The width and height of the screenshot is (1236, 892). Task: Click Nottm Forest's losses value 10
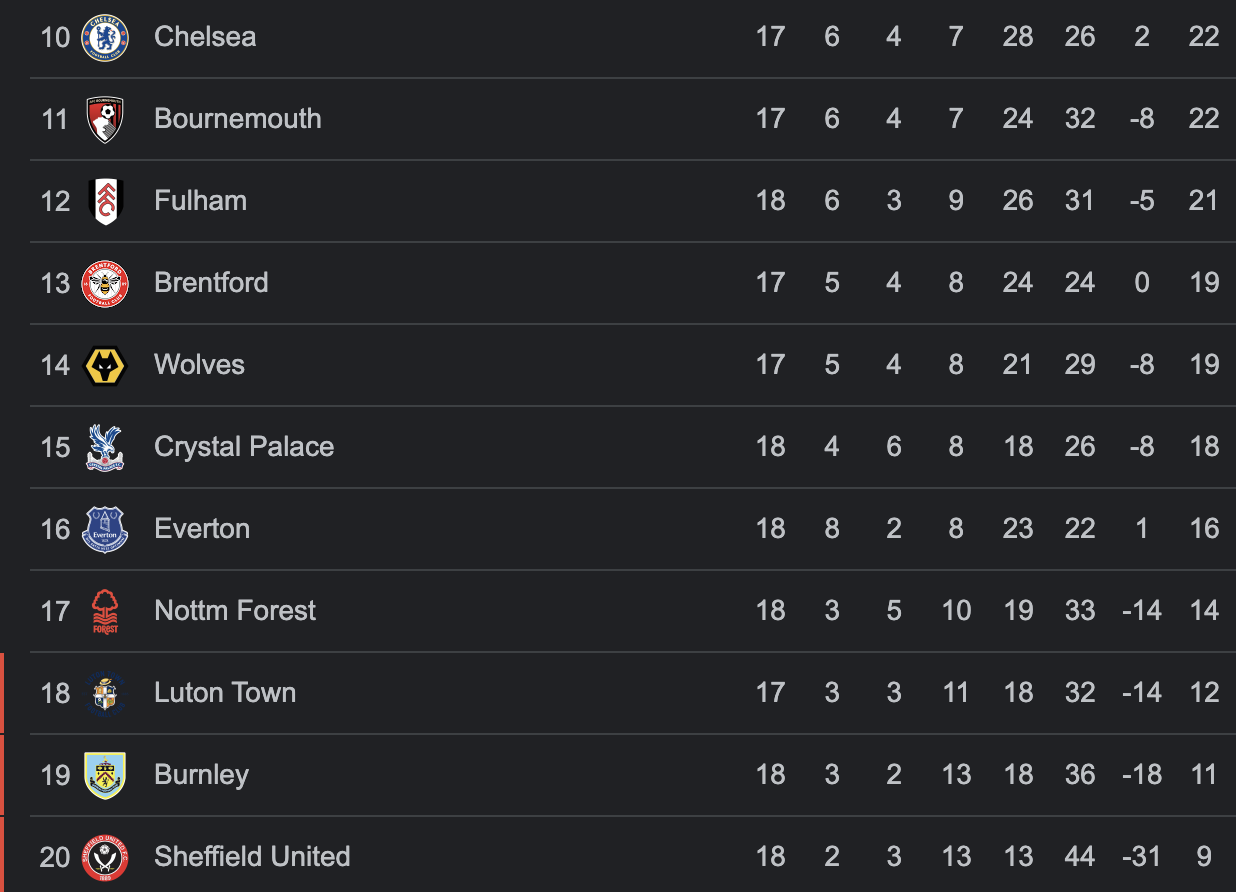point(956,611)
